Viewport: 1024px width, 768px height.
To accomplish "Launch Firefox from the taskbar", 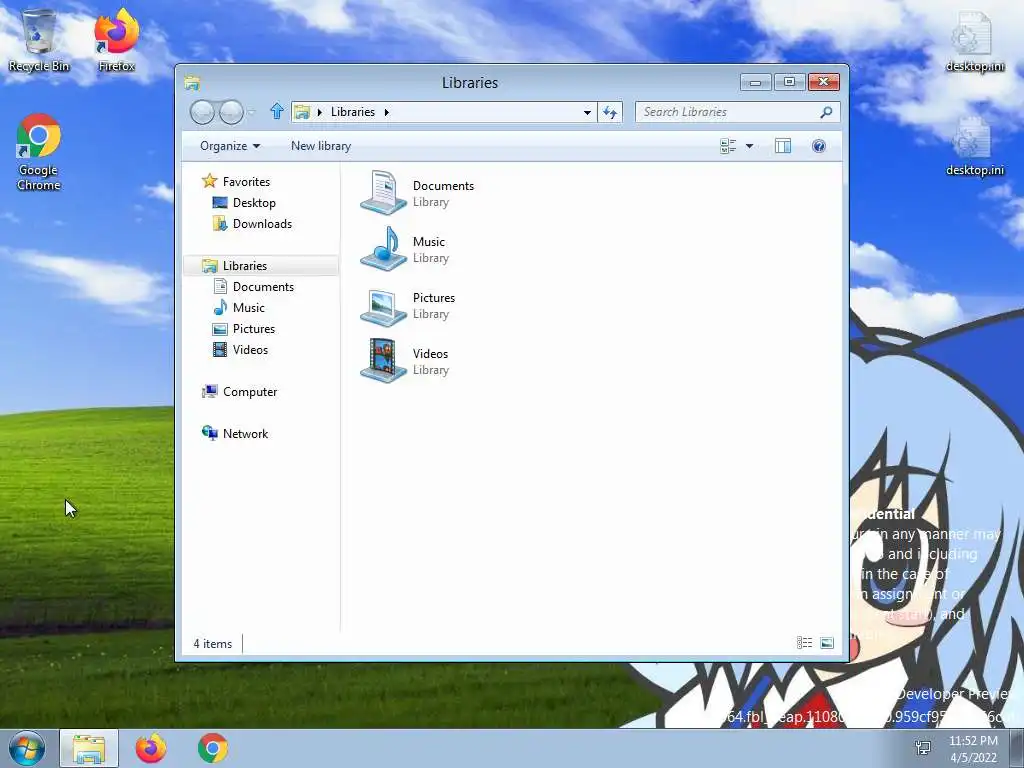I will point(151,748).
